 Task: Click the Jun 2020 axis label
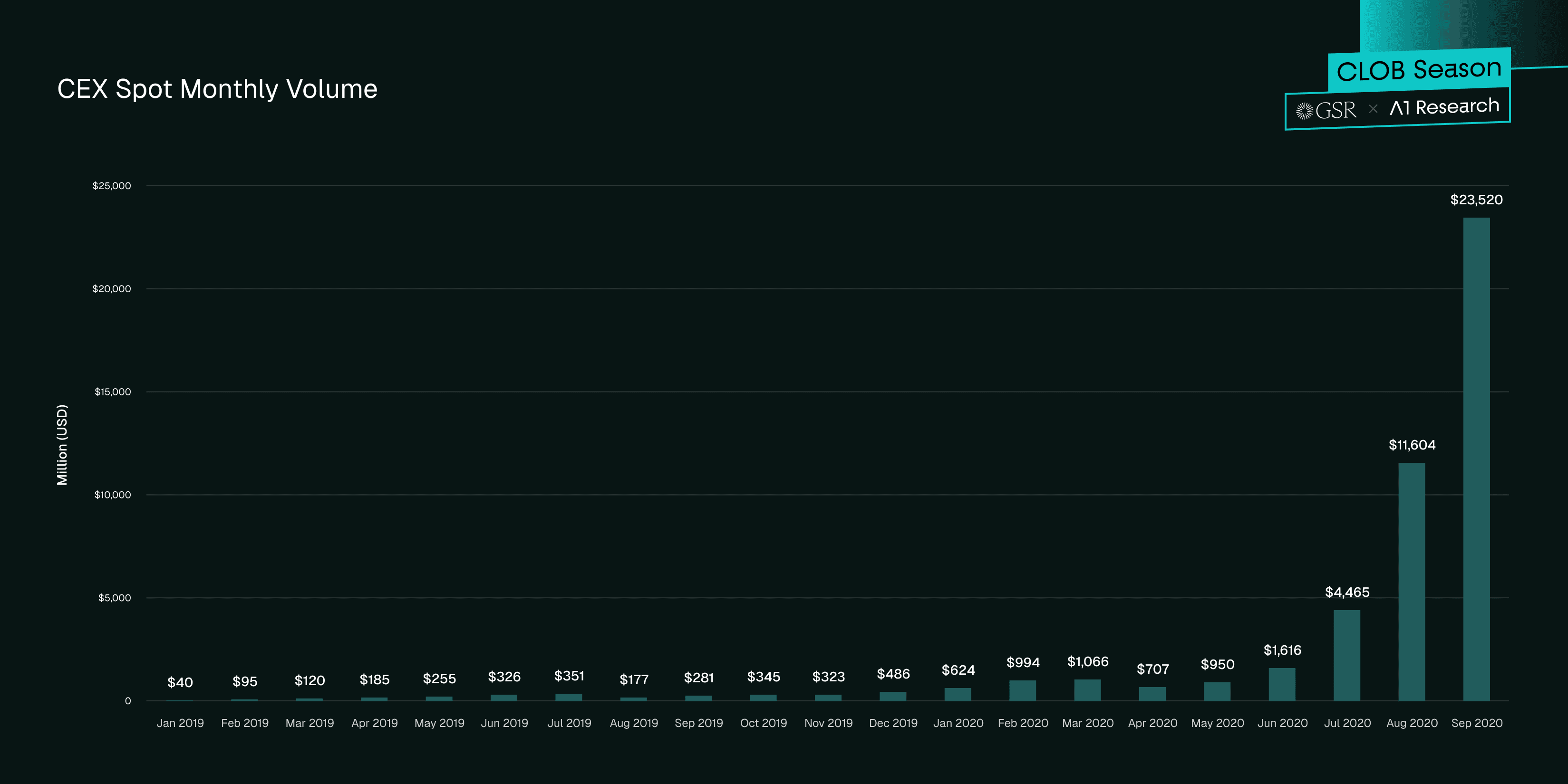1282,723
